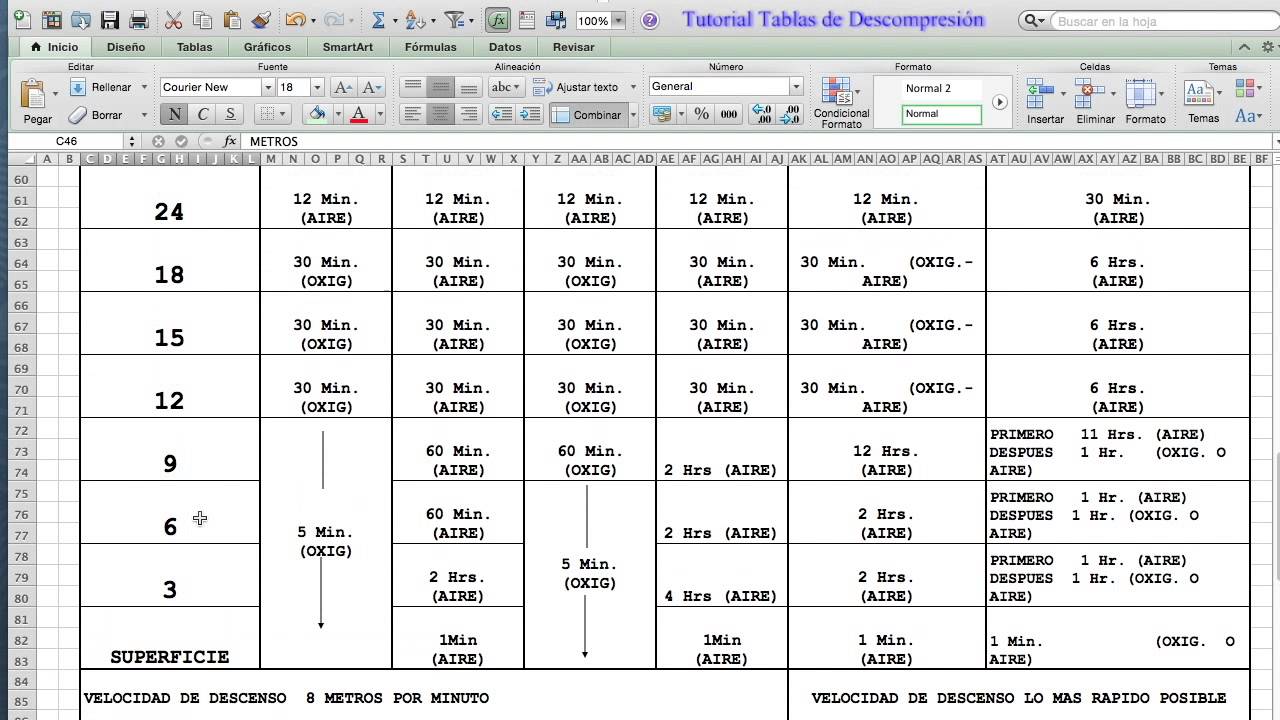
Task: Open the SmartArt tab
Action: coord(348,47)
